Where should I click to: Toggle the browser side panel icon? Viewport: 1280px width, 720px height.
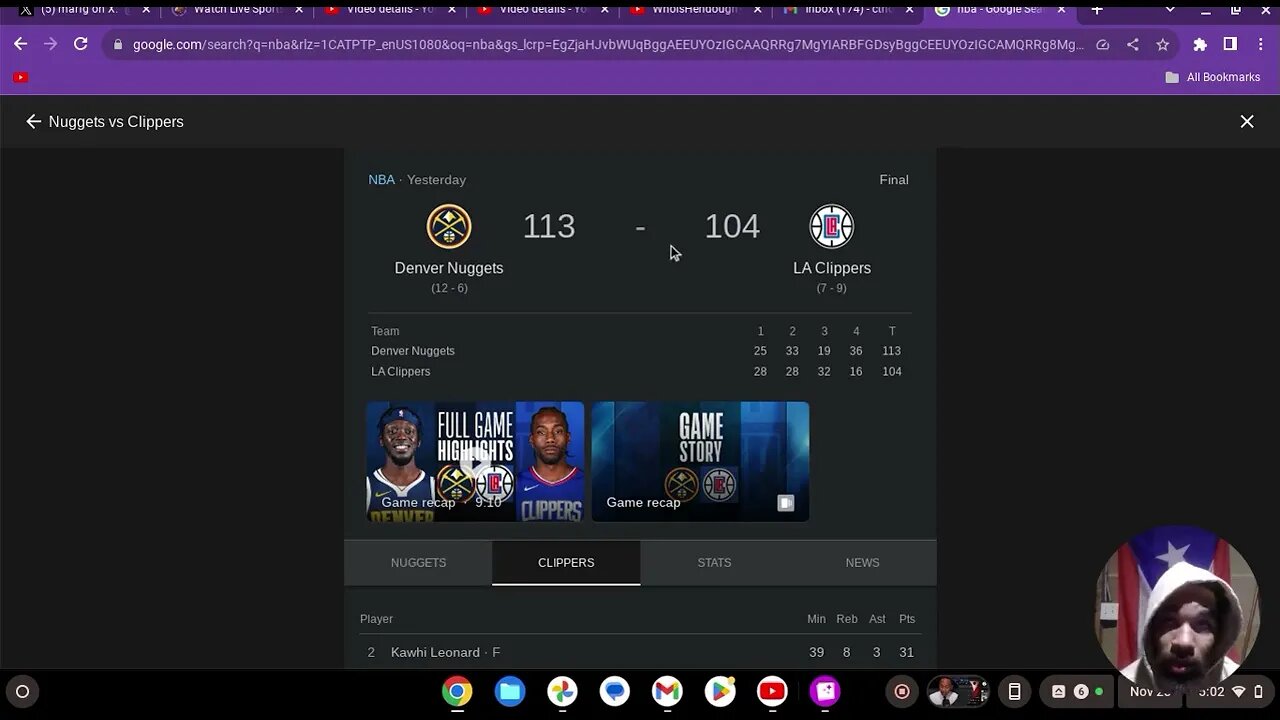1230,44
